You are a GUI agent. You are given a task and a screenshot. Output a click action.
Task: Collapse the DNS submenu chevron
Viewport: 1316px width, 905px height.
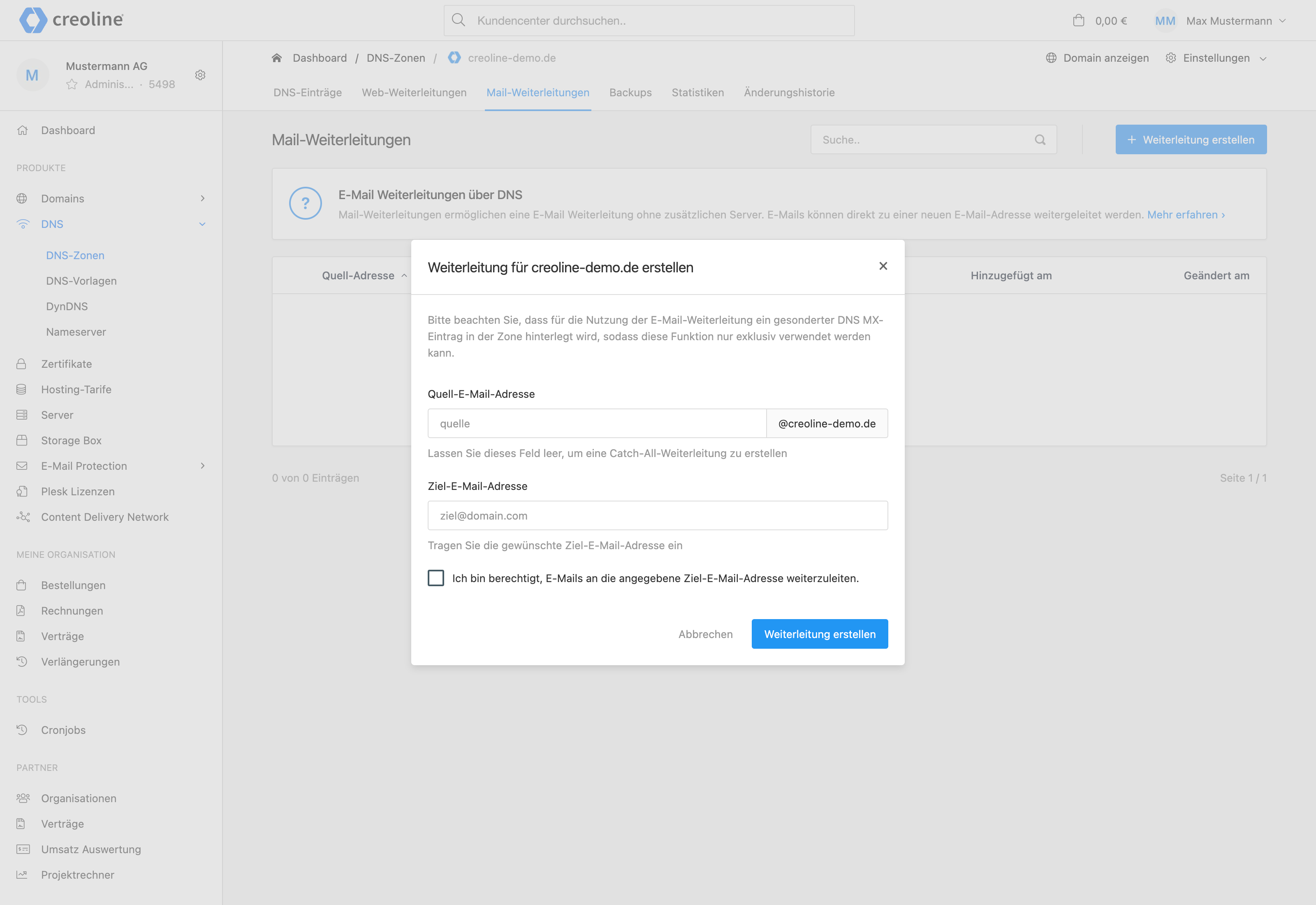point(202,224)
